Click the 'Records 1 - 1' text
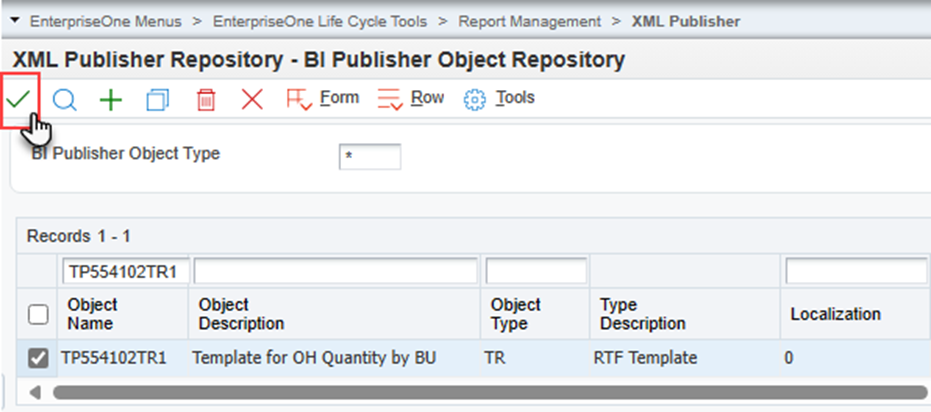The image size is (931, 412). coord(78,236)
